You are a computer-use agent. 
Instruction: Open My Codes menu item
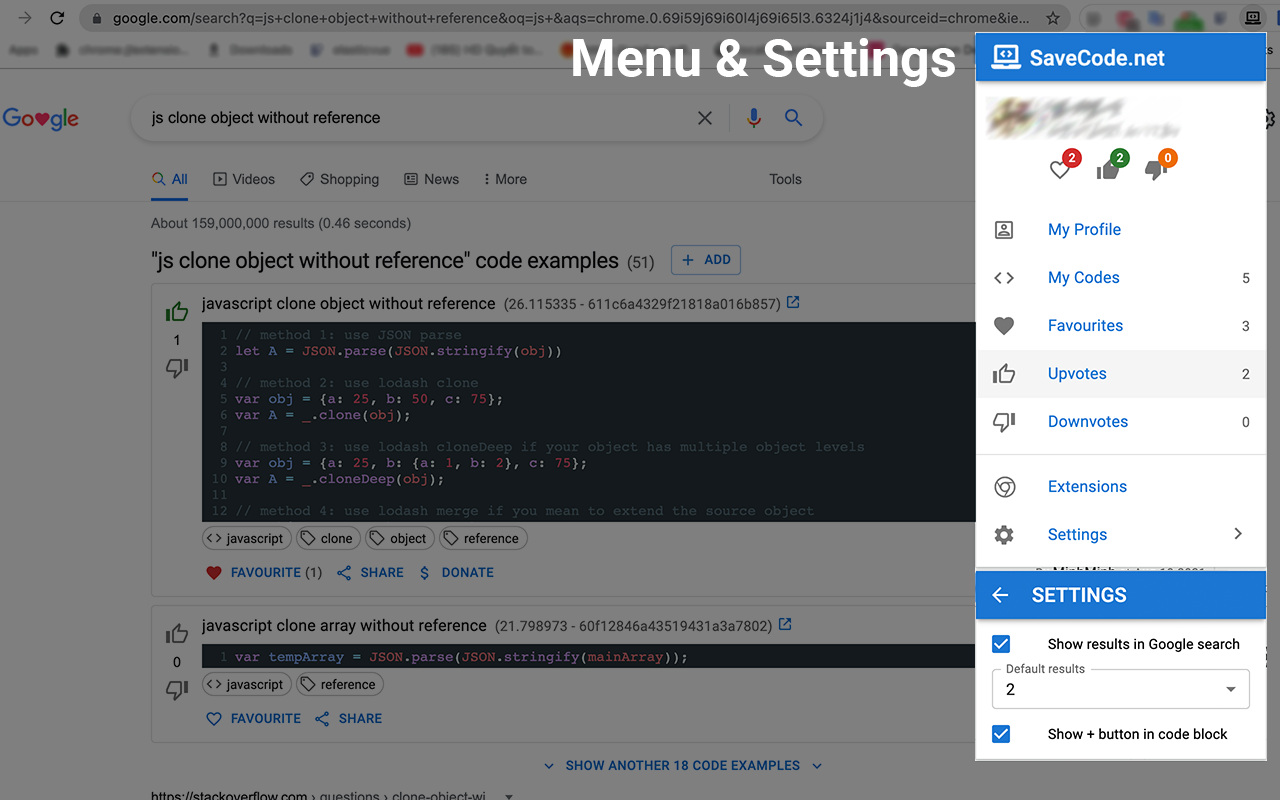click(1121, 278)
